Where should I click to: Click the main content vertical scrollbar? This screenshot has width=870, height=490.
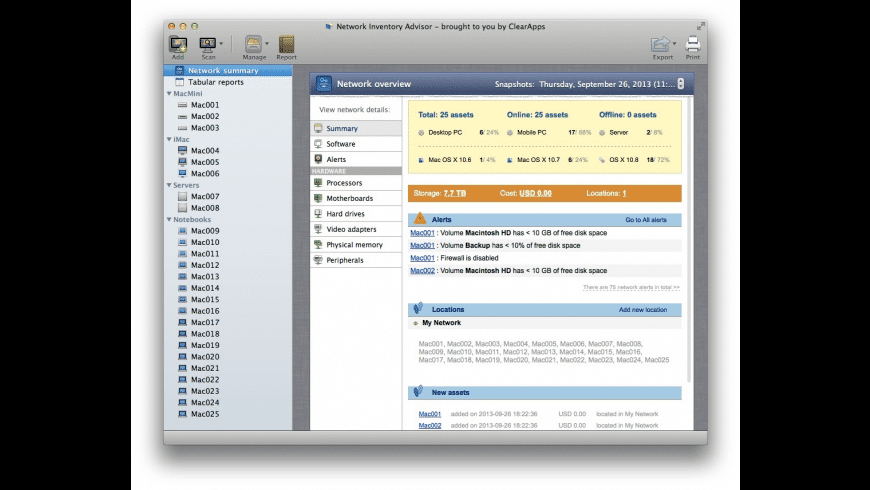tap(688, 250)
